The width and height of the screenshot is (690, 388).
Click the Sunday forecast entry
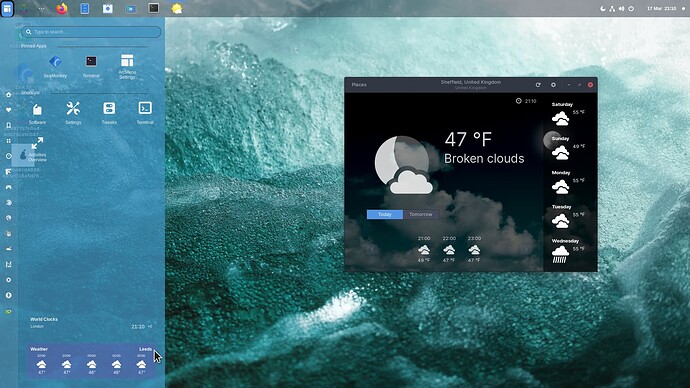(568, 148)
